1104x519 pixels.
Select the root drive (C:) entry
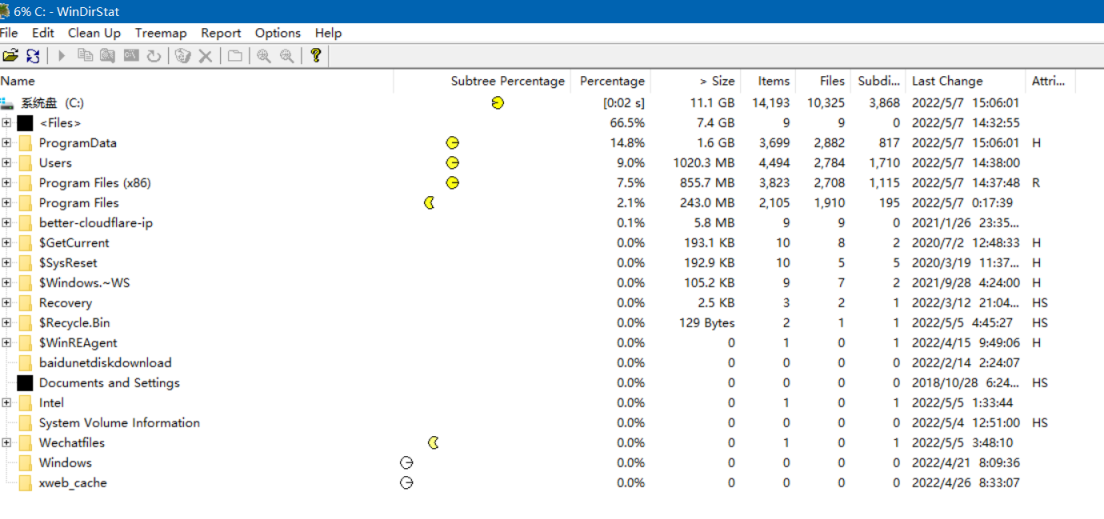[57, 103]
